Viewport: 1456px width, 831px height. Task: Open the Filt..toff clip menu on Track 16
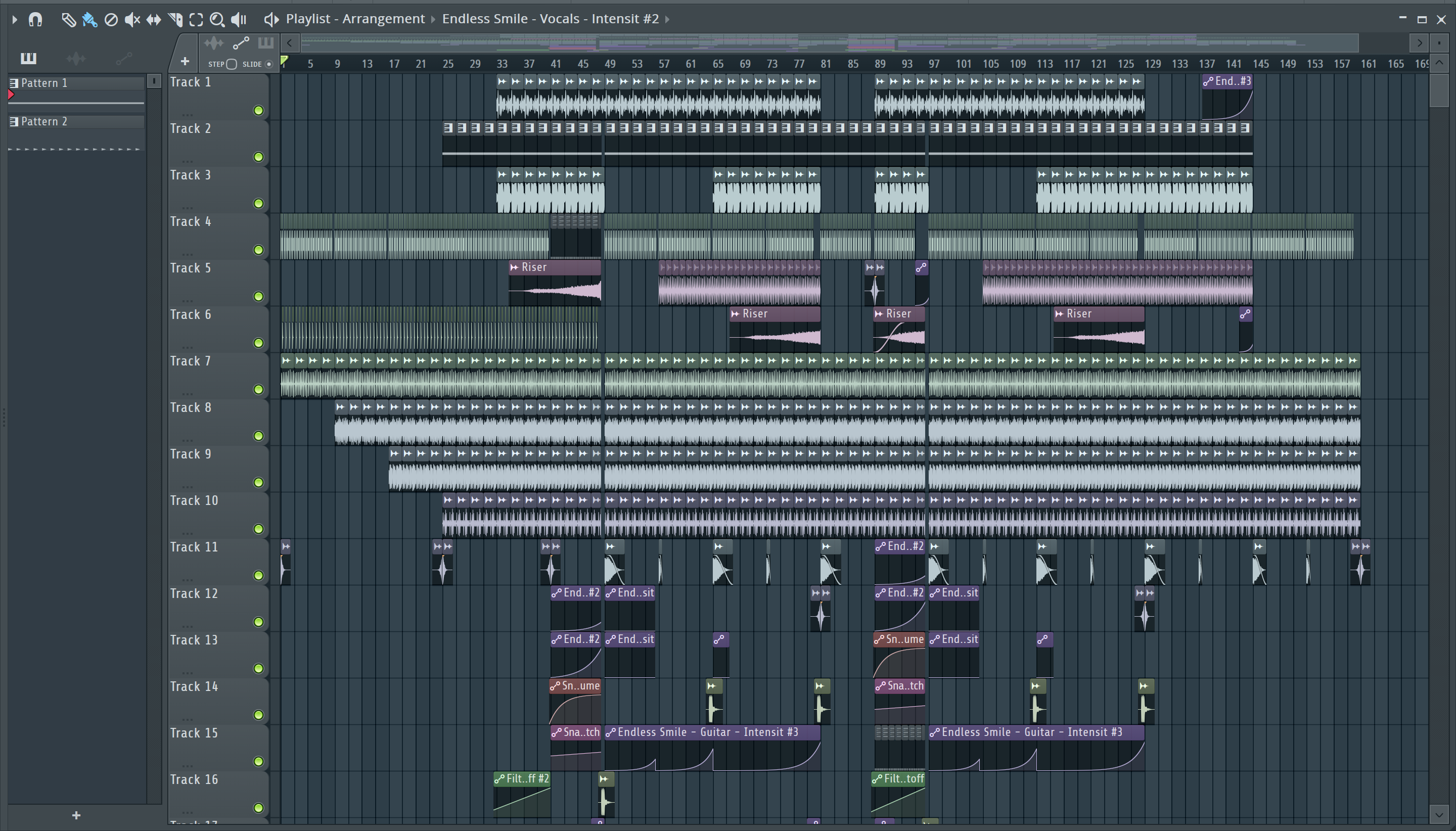[x=877, y=779]
